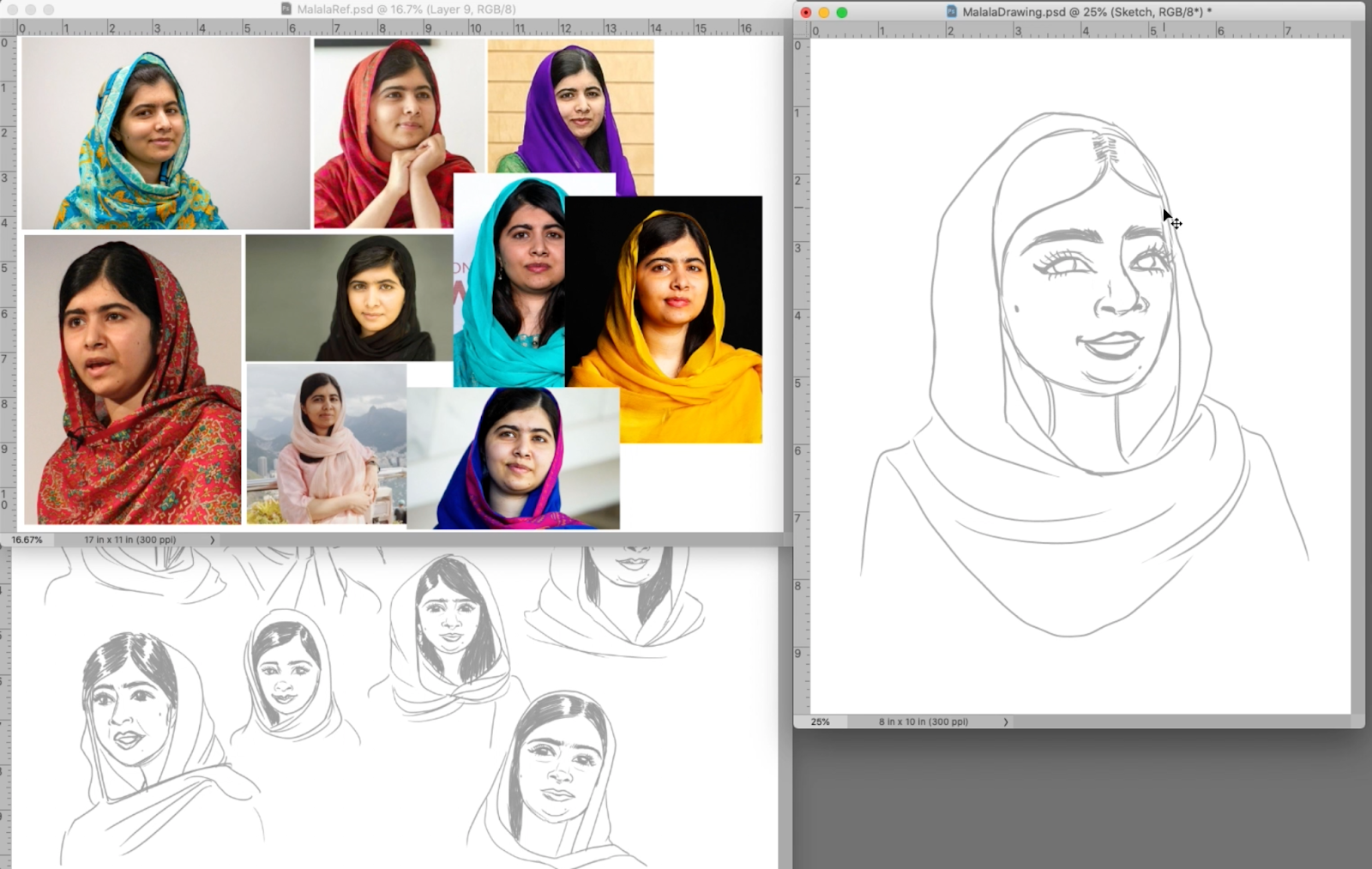Expand the status bar options chevron in MalalaRef window

click(211, 540)
